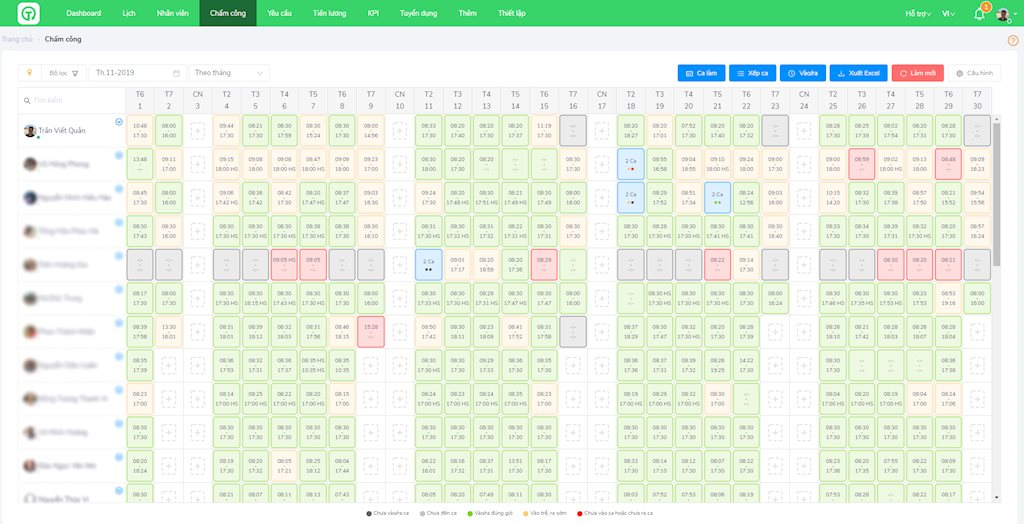Click the add-shift plus icon on CN 3 for Trần Viết Quân
The width and height of the screenshot is (1024, 524).
197,130
